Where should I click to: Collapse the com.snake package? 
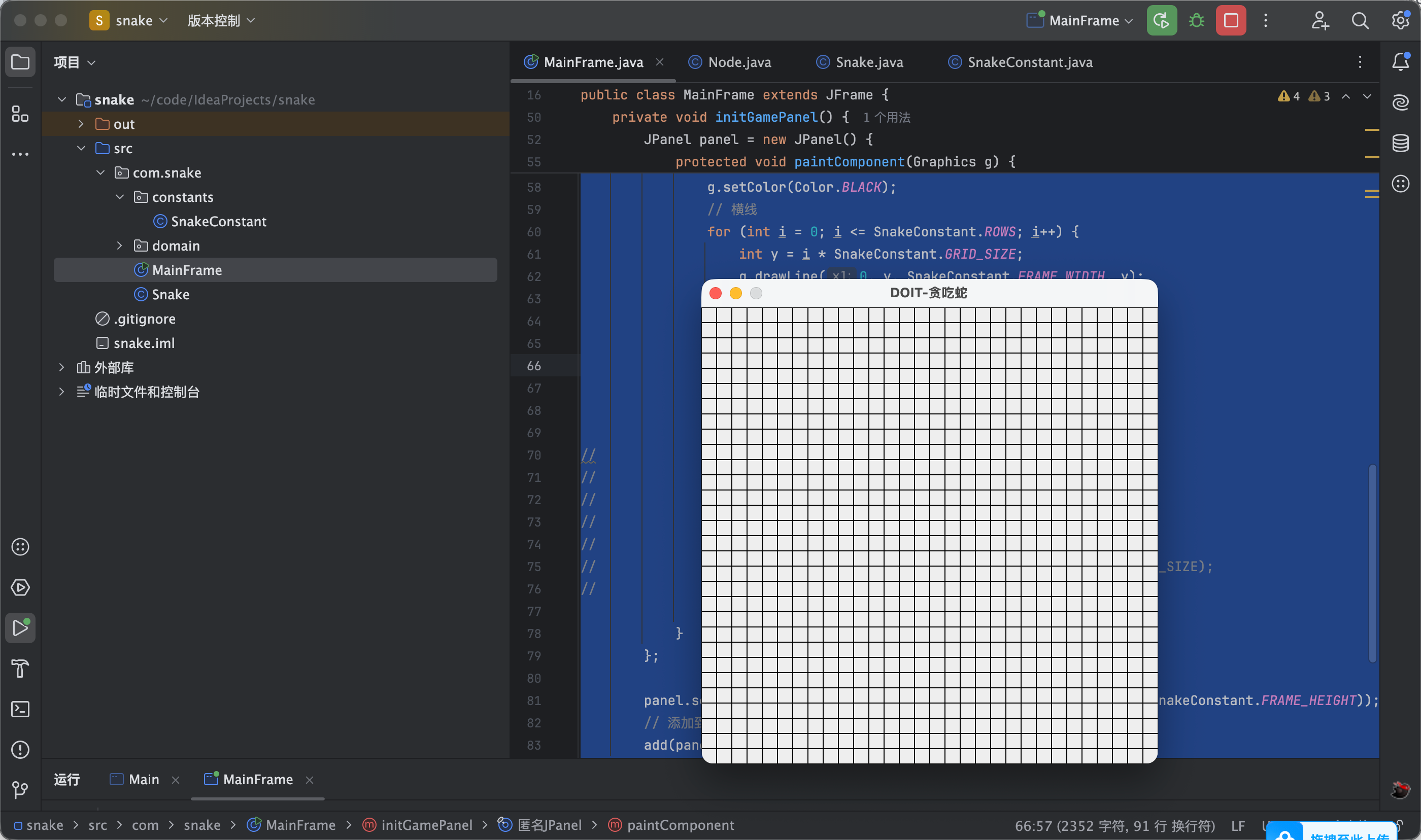pyautogui.click(x=100, y=172)
